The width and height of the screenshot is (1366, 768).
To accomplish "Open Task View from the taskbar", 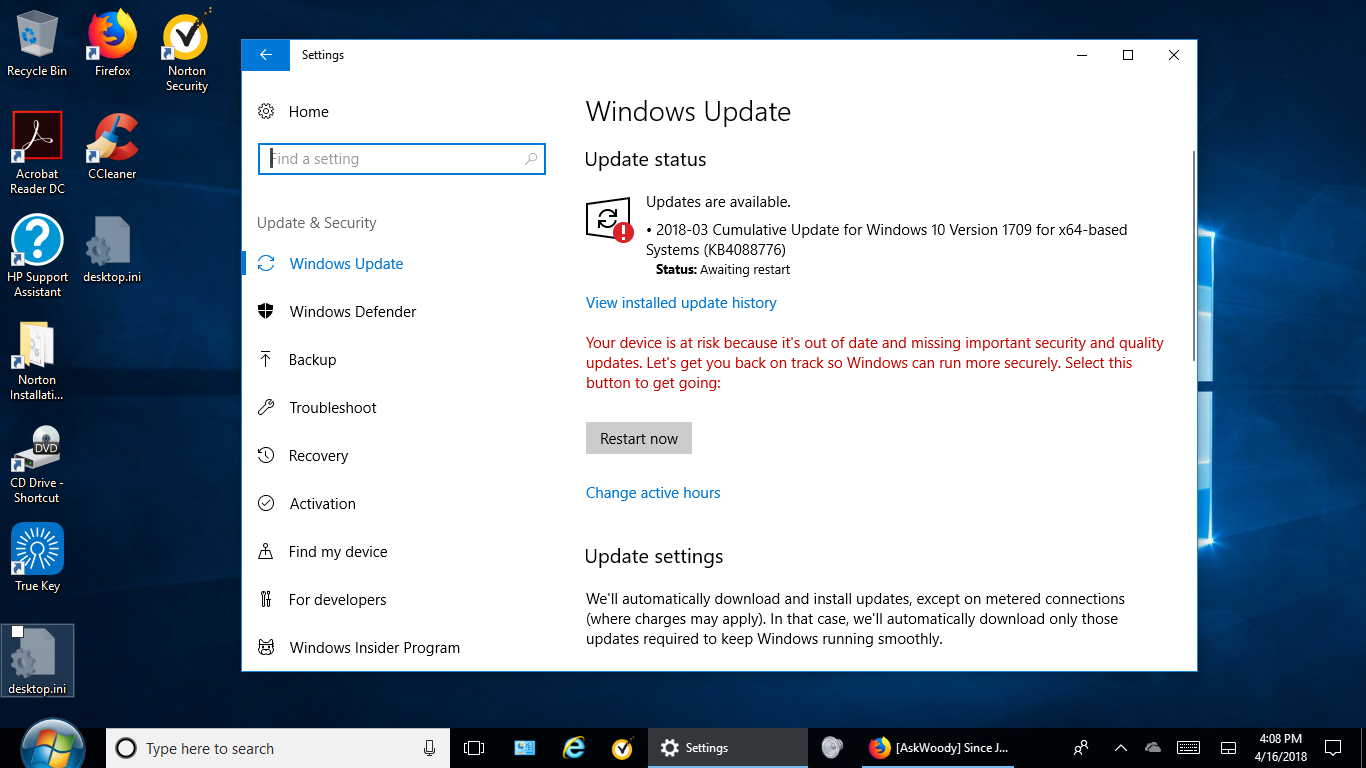I will 475,748.
